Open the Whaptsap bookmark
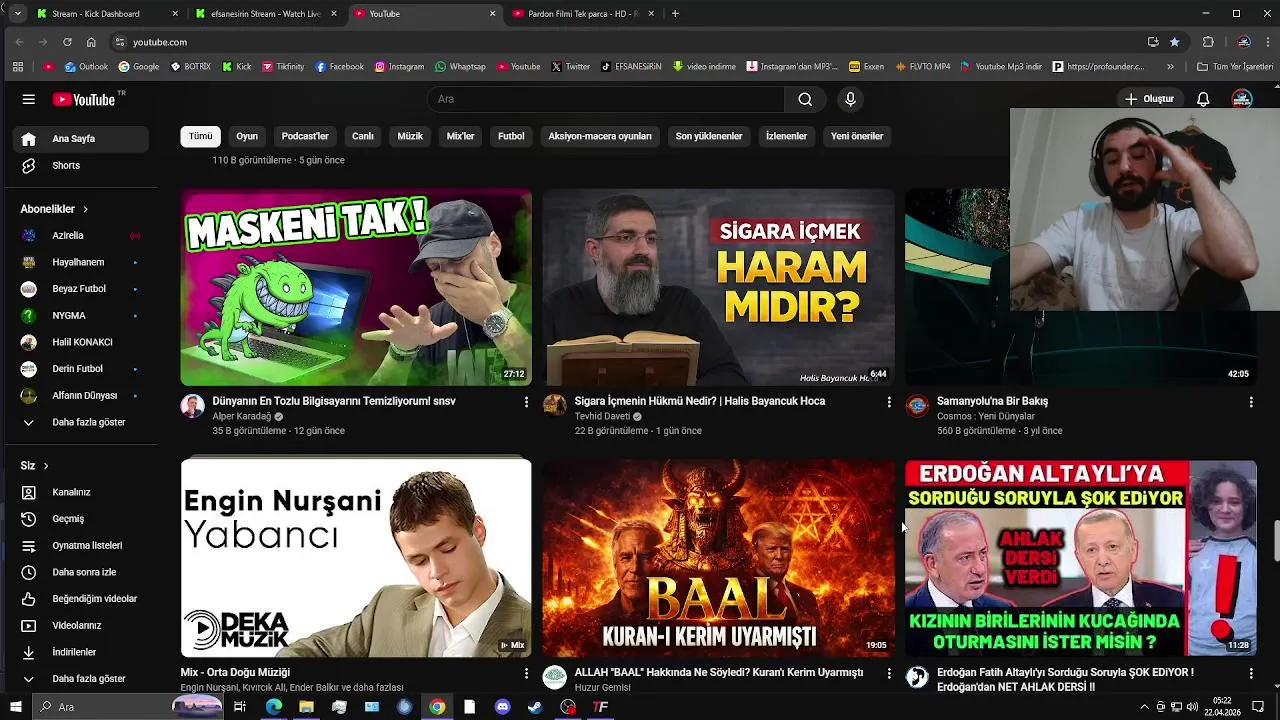Screen dimensions: 1280x720 pos(460,67)
